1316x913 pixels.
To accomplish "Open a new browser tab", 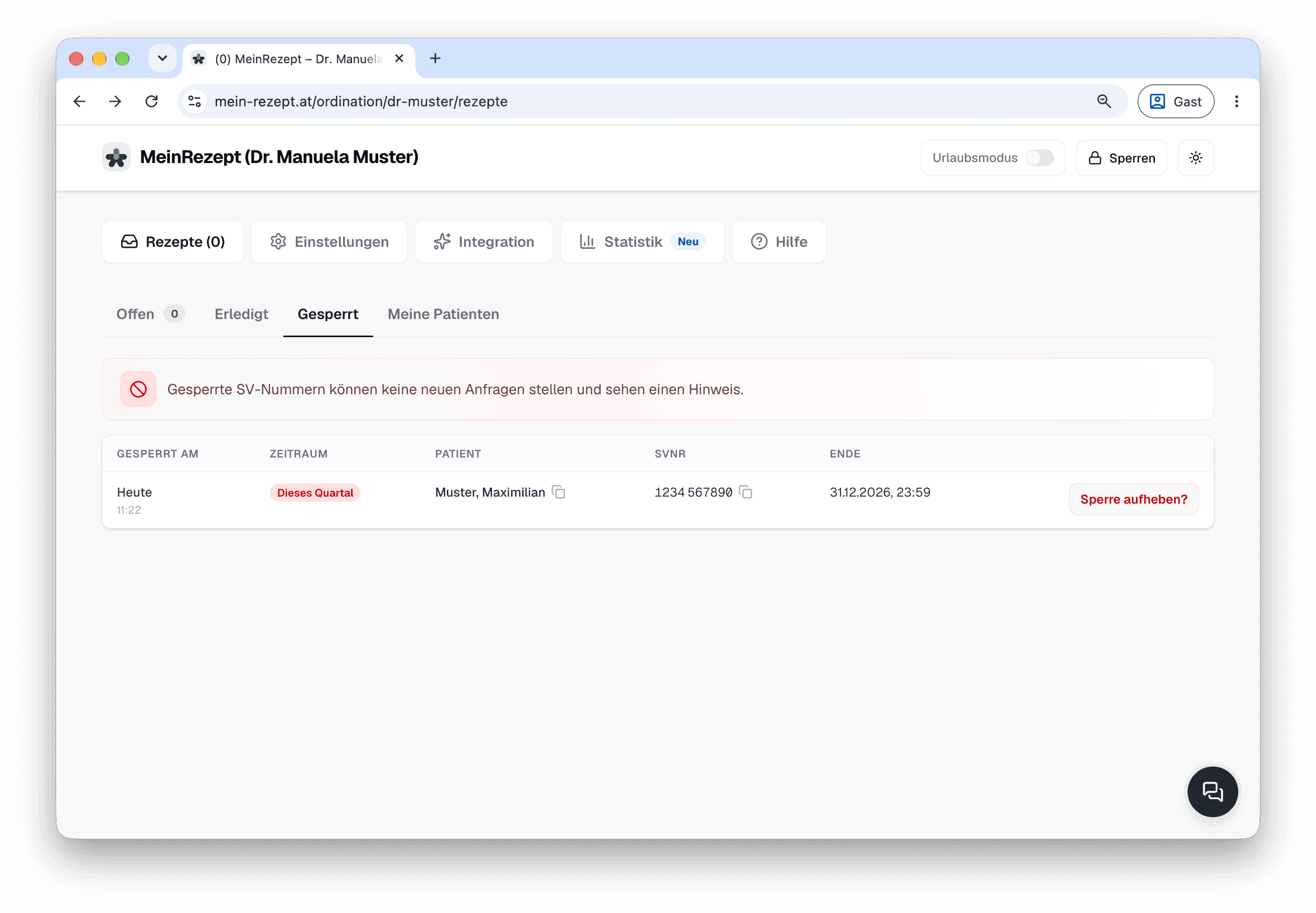I will coord(435,58).
